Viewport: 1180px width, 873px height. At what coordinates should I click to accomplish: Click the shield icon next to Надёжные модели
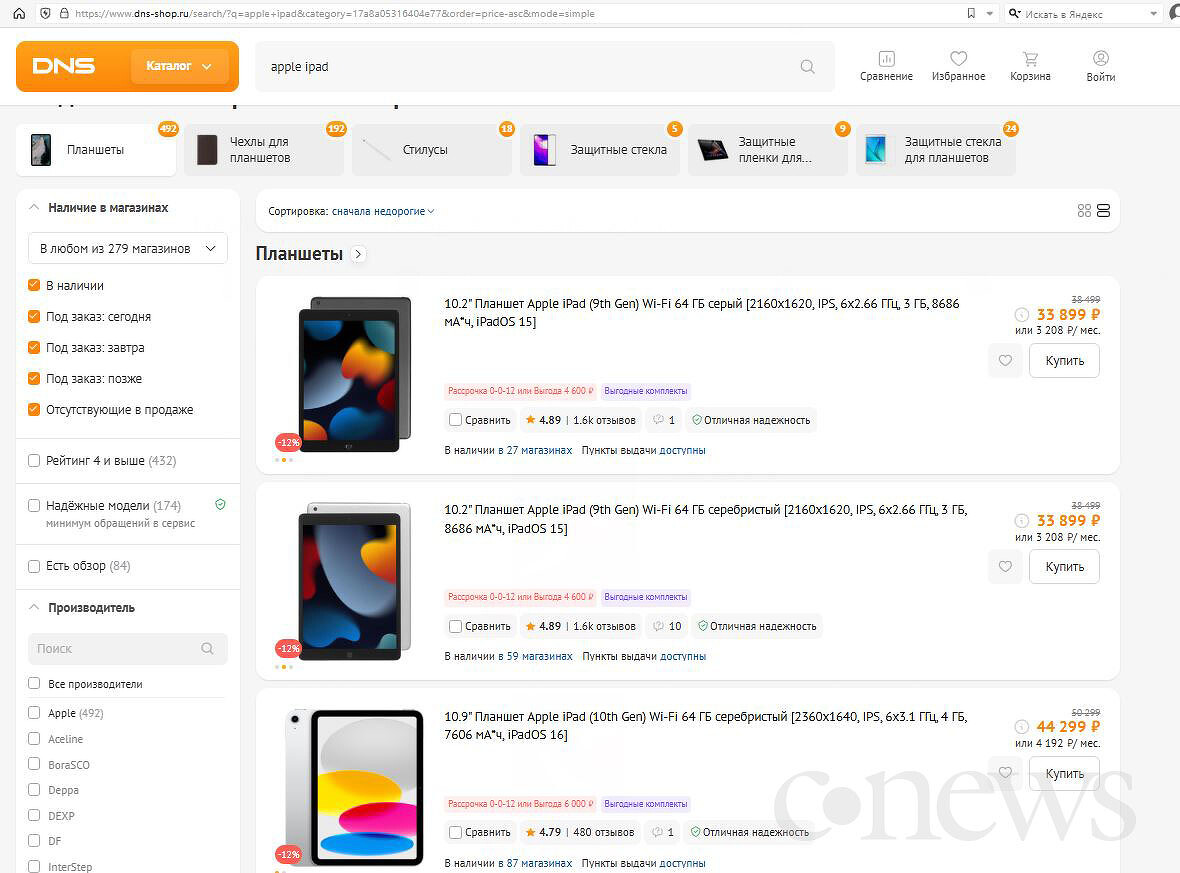point(220,505)
